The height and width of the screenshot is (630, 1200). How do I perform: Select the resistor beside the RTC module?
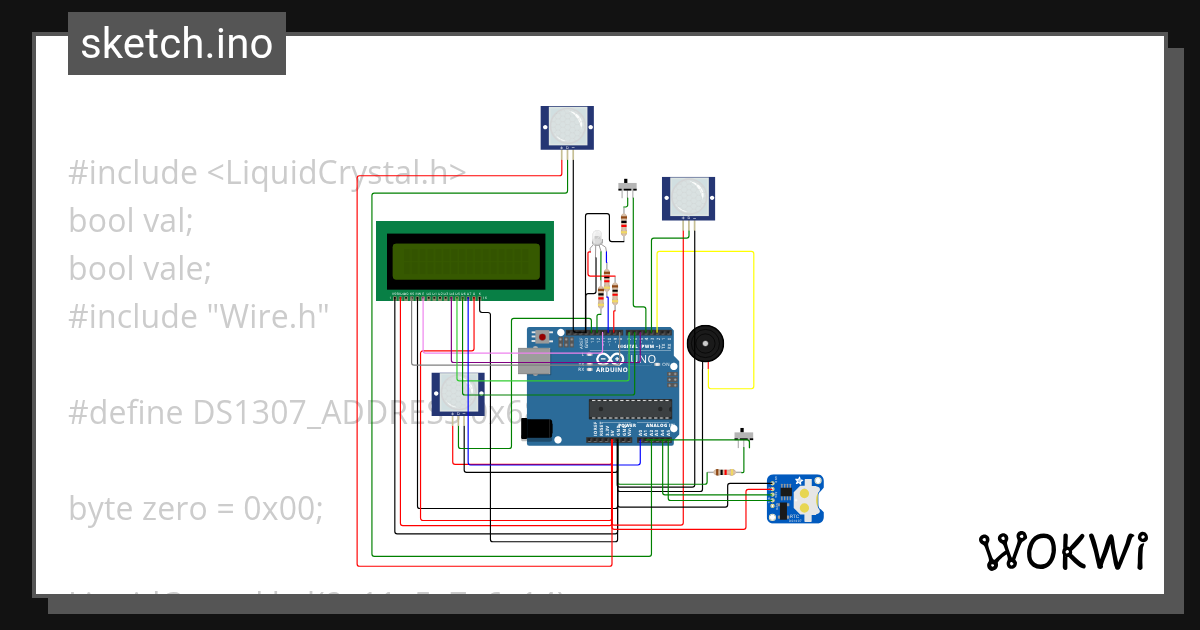coord(727,470)
